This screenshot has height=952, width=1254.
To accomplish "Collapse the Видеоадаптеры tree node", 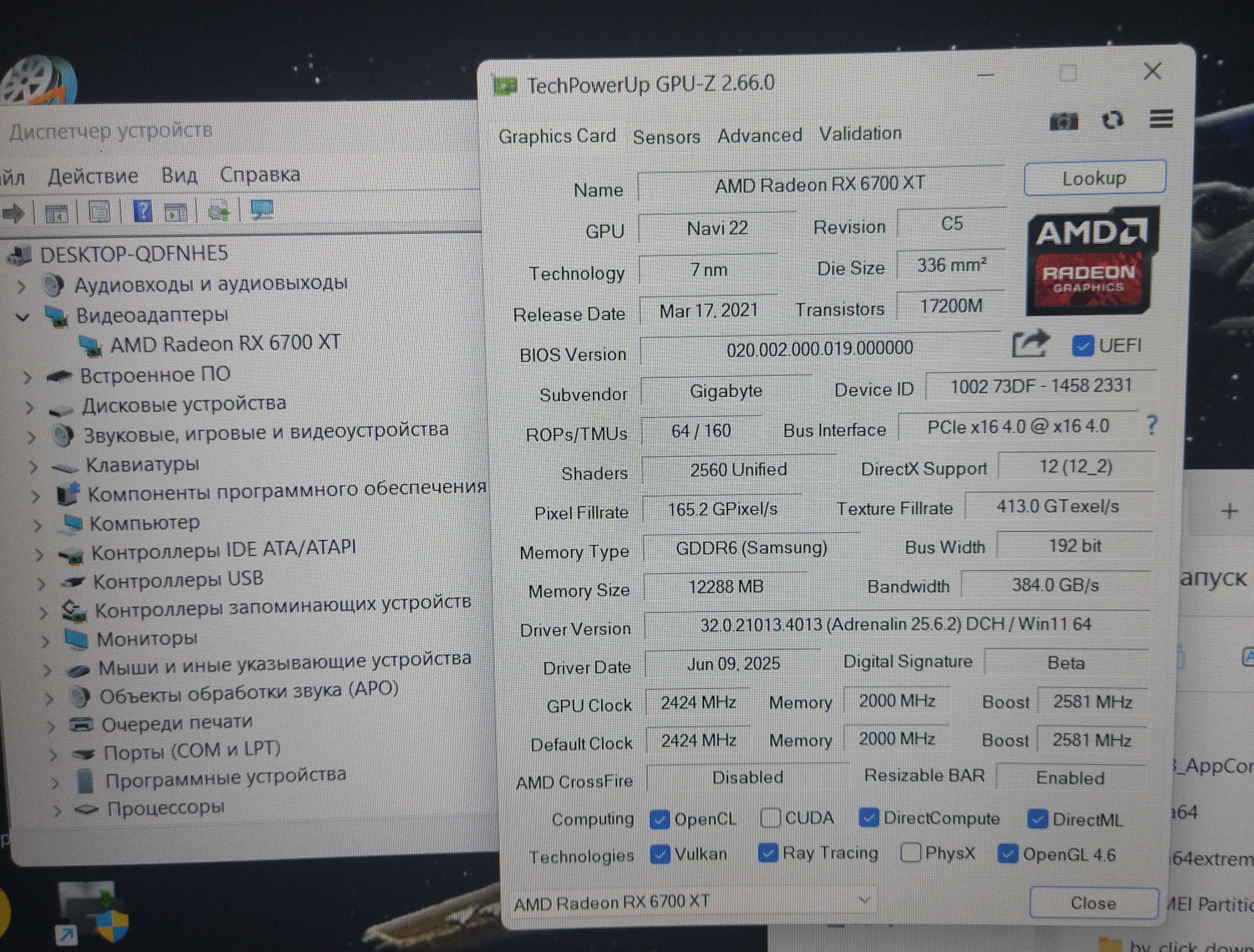I will pos(23,317).
